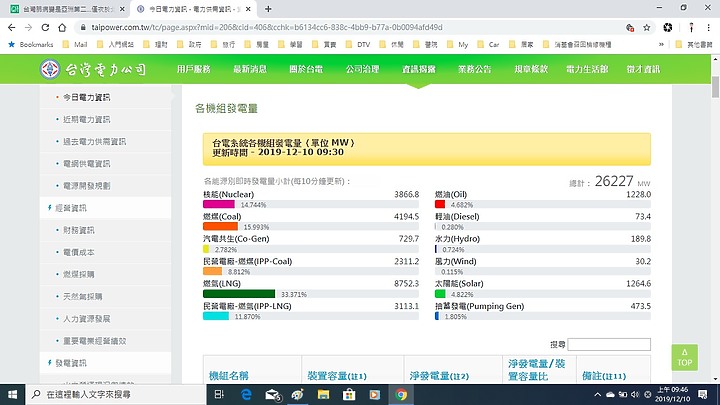This screenshot has height=405, width=720.
Task: Select 今日電力資訊 in the sidebar
Action: (88, 97)
